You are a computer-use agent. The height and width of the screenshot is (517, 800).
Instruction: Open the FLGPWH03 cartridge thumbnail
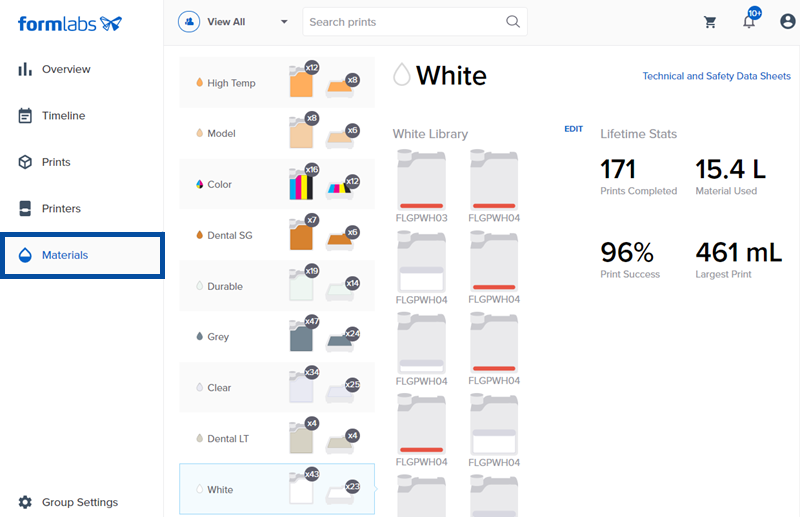click(x=421, y=179)
